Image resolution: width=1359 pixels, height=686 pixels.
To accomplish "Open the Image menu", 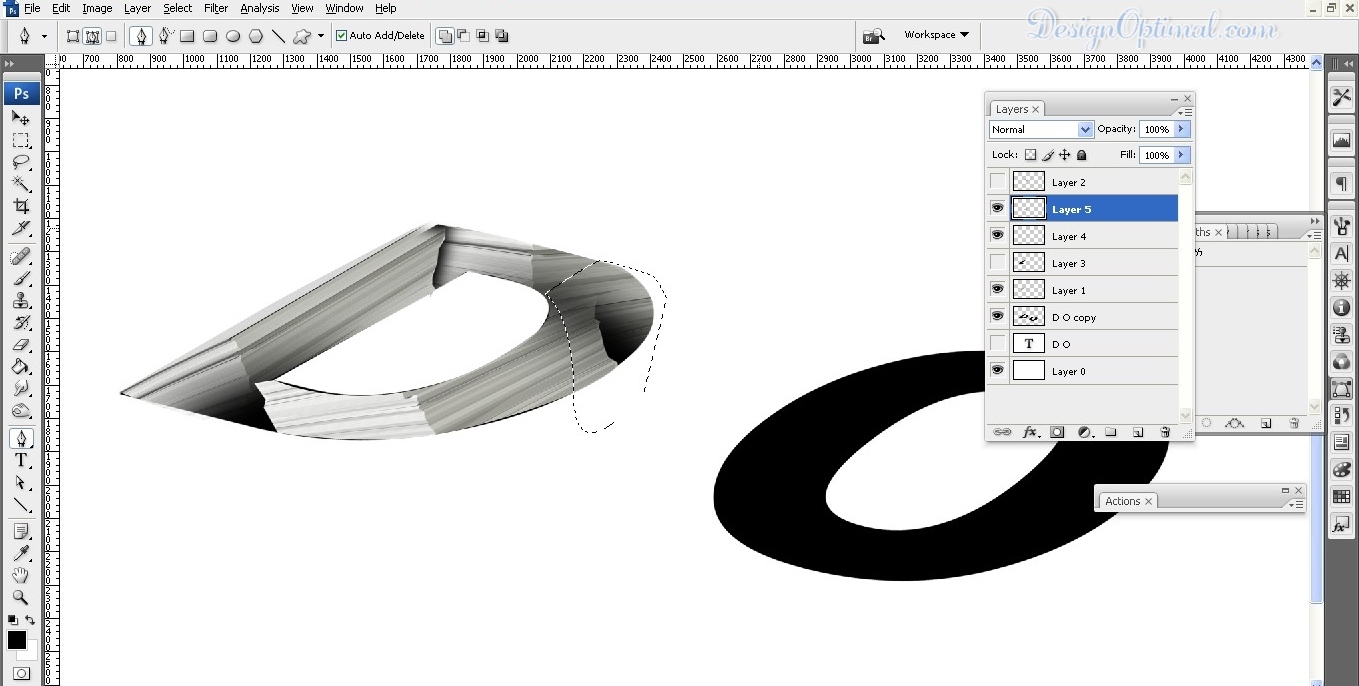I will click(97, 8).
